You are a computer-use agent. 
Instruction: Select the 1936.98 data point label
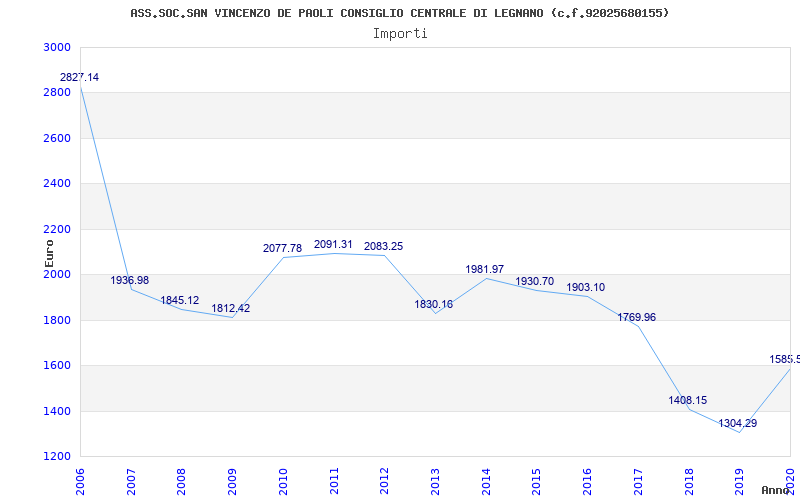pyautogui.click(x=130, y=280)
